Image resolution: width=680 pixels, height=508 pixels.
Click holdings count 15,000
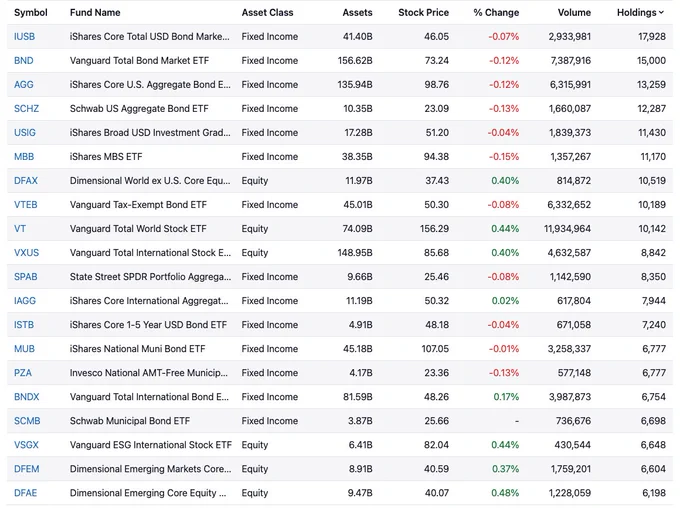(x=651, y=61)
